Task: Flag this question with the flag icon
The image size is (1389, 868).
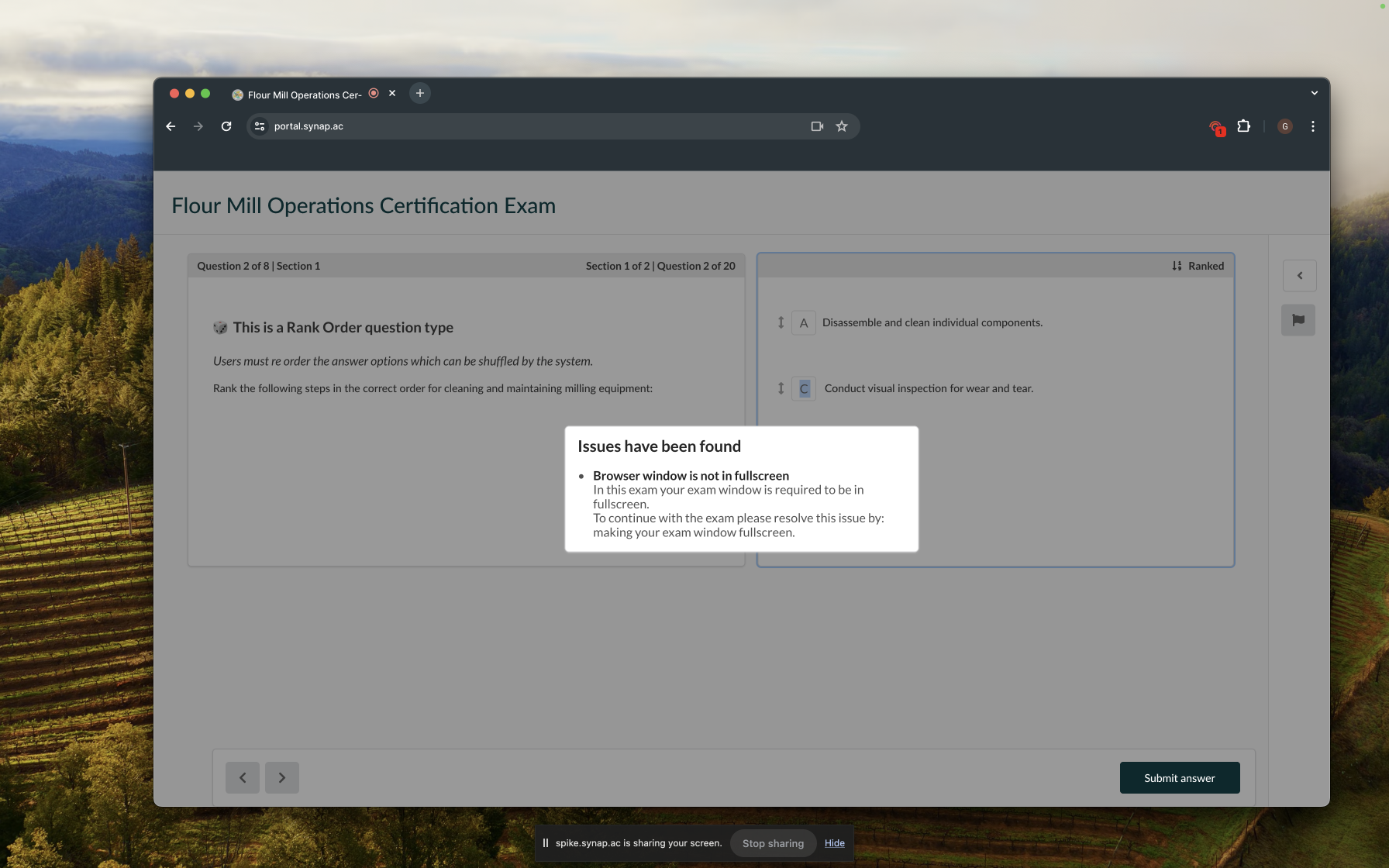Action: coord(1298,320)
